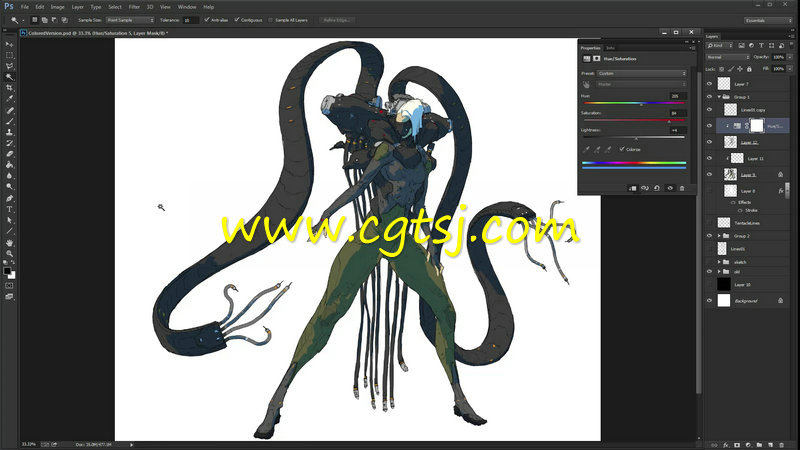The image size is (800, 450).
Task: Toggle the Colorize checkbox
Action: click(622, 149)
